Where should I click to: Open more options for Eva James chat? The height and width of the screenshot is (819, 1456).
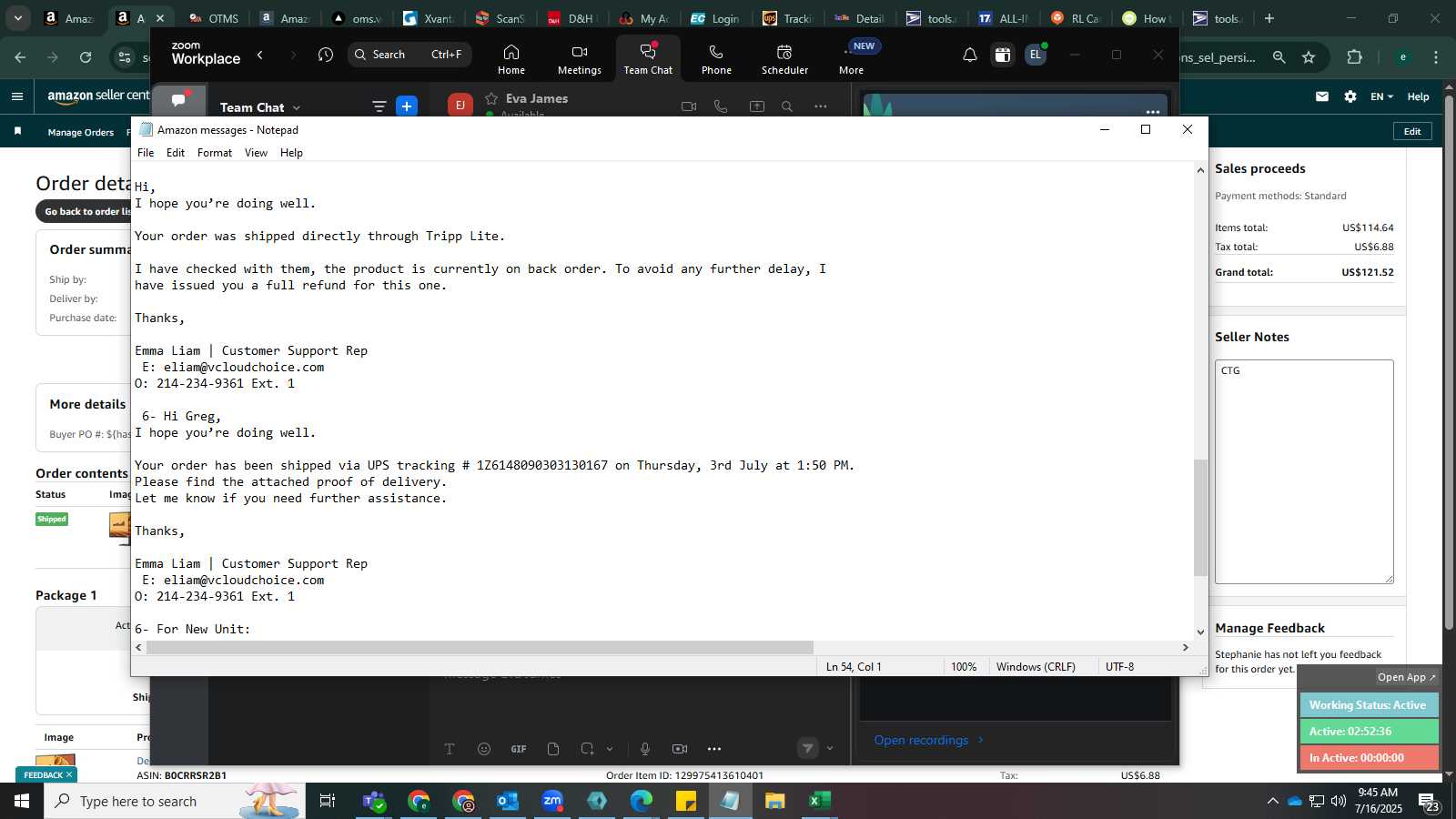pyautogui.click(x=821, y=106)
